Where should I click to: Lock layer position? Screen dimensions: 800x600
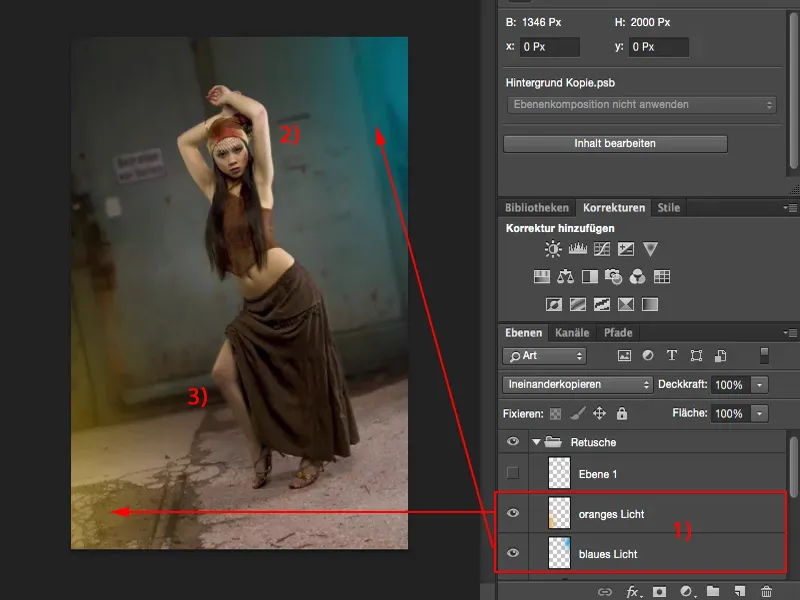point(599,413)
